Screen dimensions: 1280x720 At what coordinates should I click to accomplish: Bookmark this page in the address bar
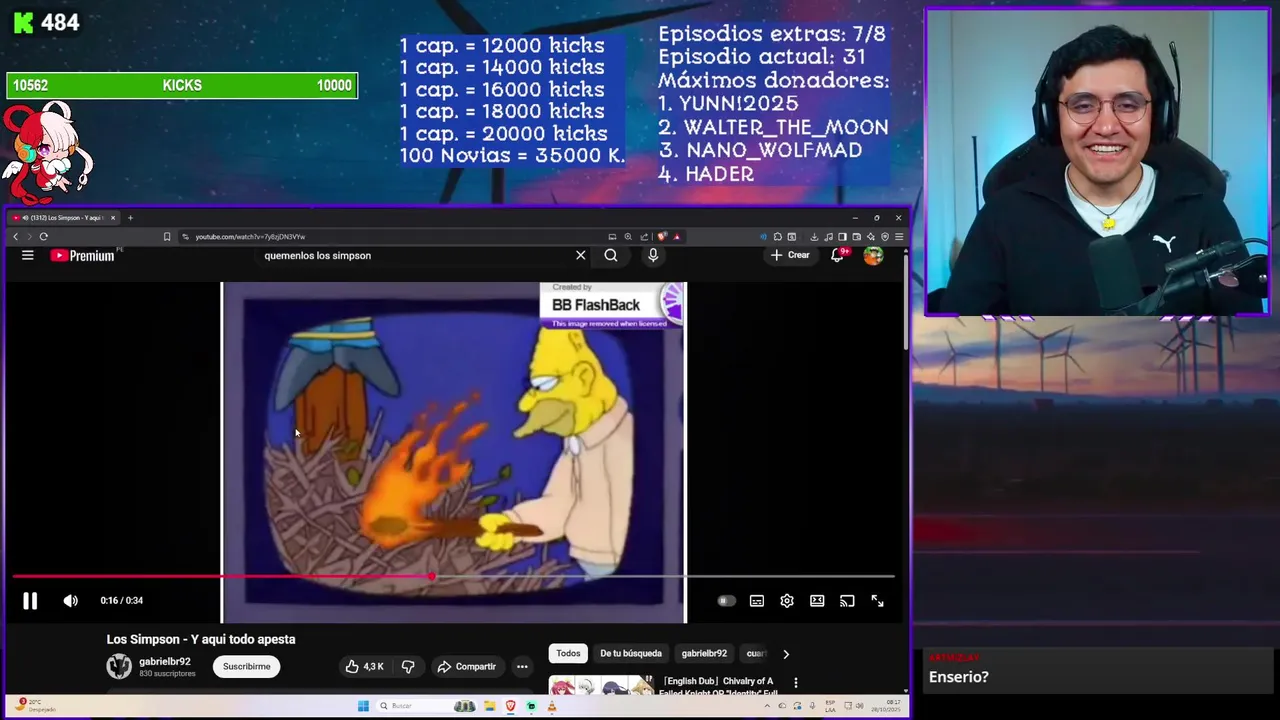167,237
